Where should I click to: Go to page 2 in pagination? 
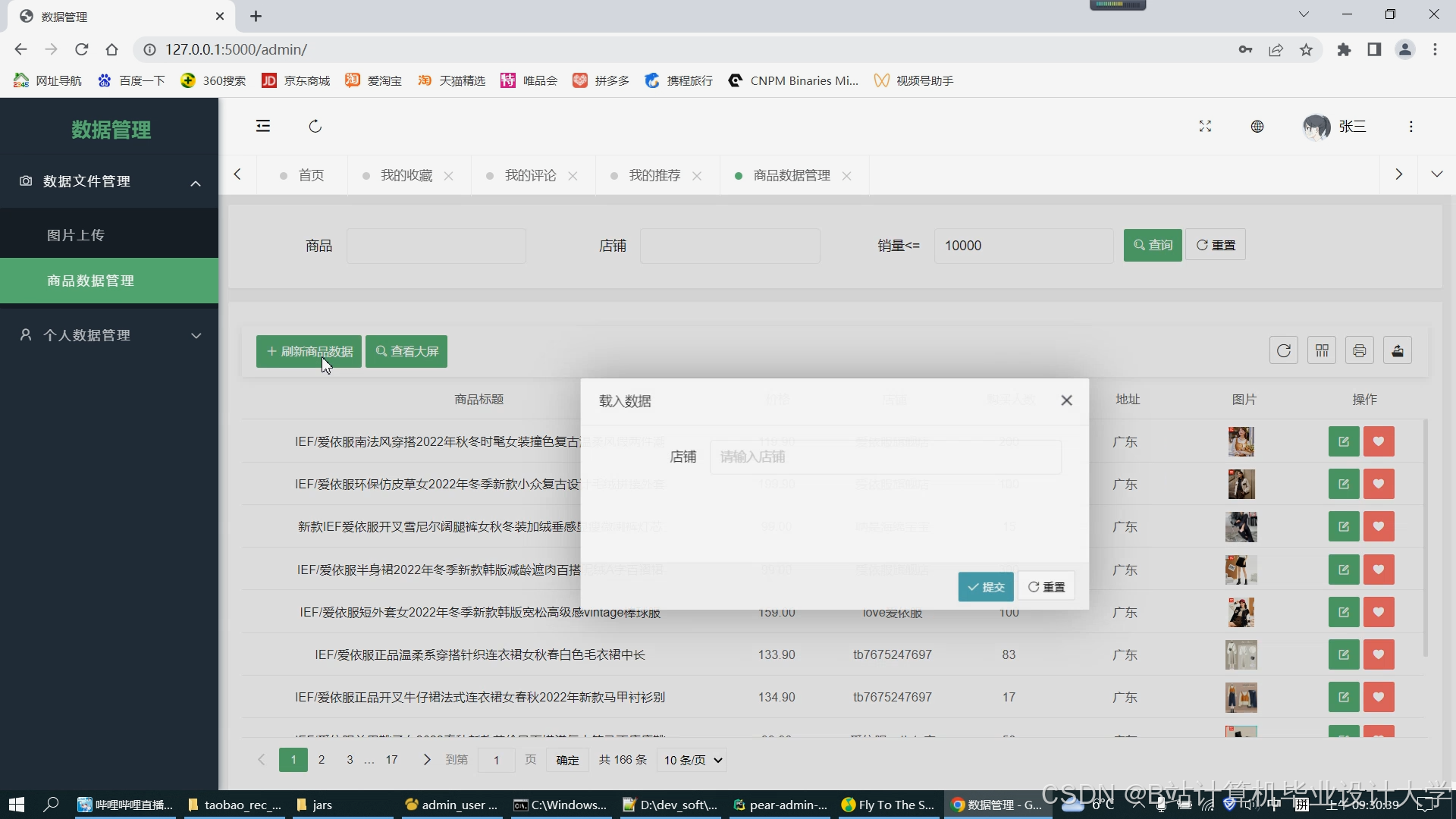click(322, 760)
